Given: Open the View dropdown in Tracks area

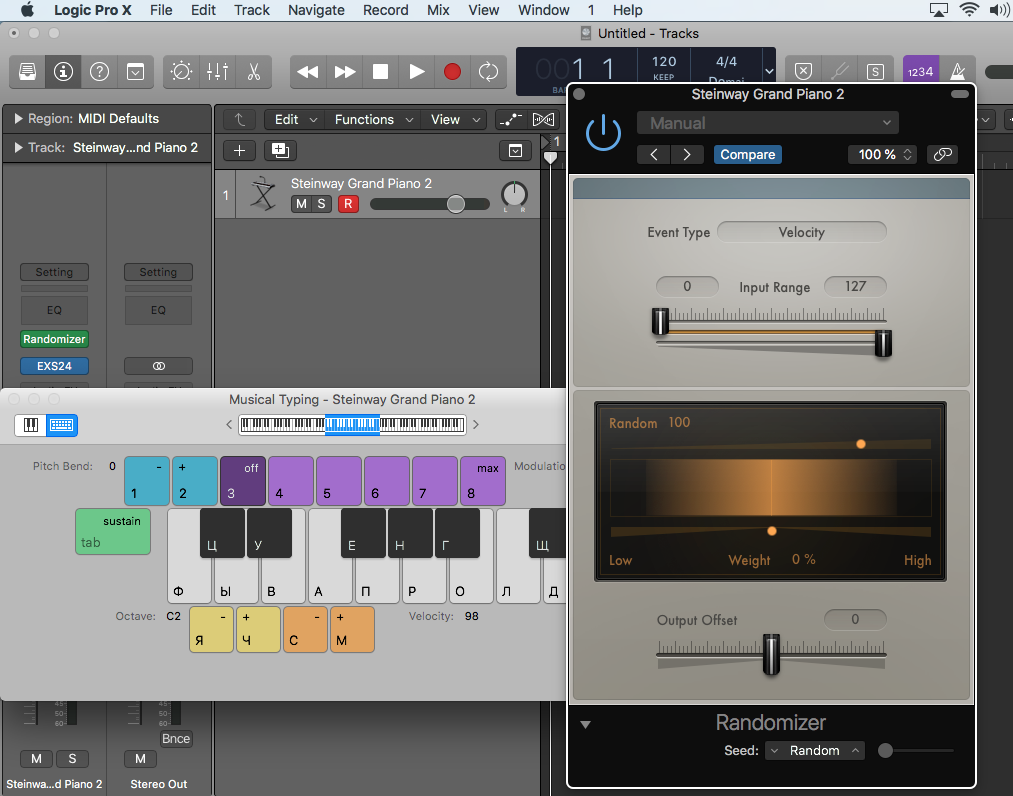Looking at the screenshot, I should (455, 120).
